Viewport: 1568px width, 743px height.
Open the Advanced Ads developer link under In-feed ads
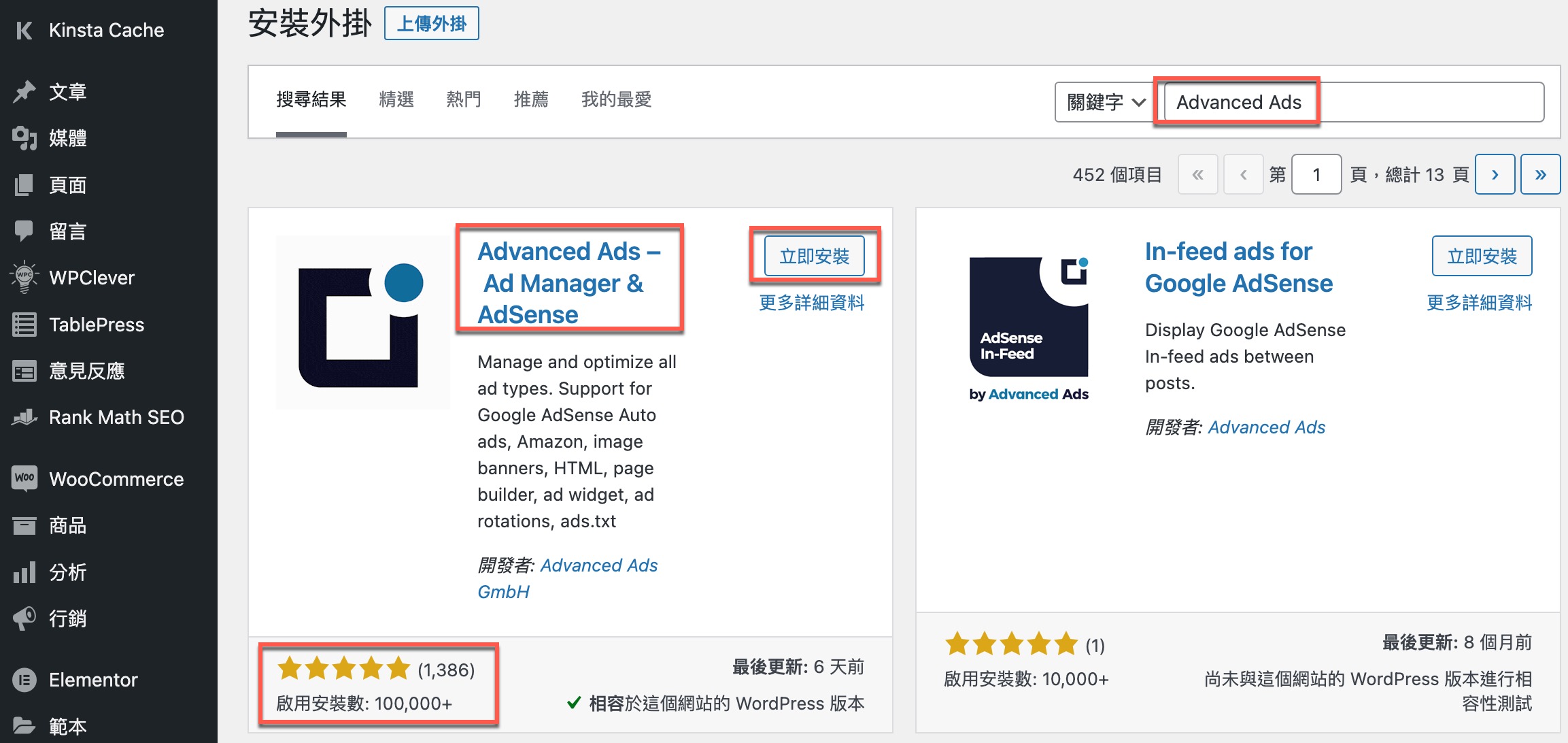(1267, 427)
